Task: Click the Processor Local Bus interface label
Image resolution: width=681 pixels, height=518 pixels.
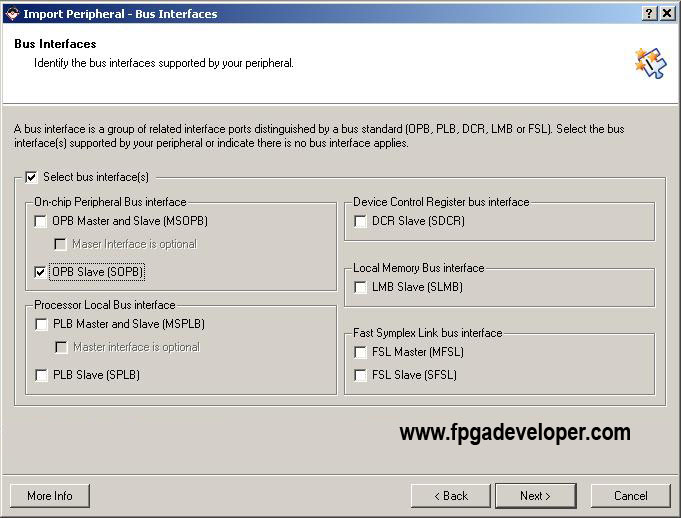Action: point(105,305)
